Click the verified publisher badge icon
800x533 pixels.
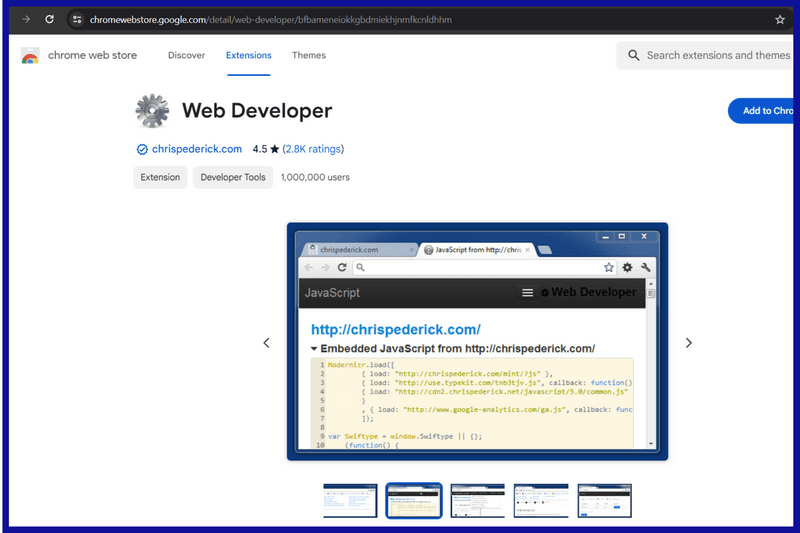[142, 149]
